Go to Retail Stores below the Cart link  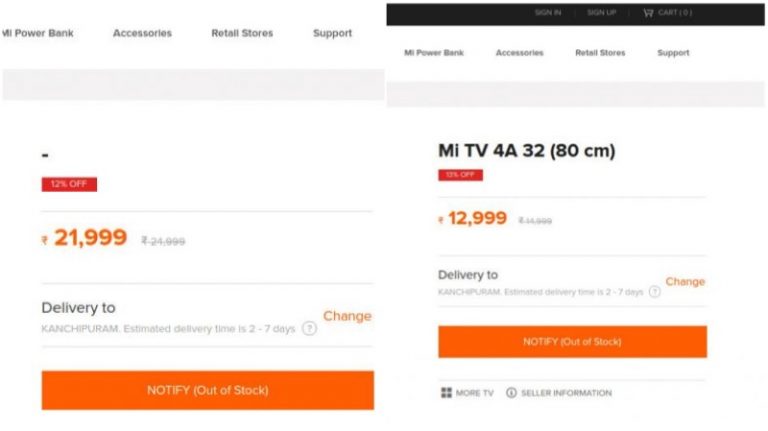point(600,53)
